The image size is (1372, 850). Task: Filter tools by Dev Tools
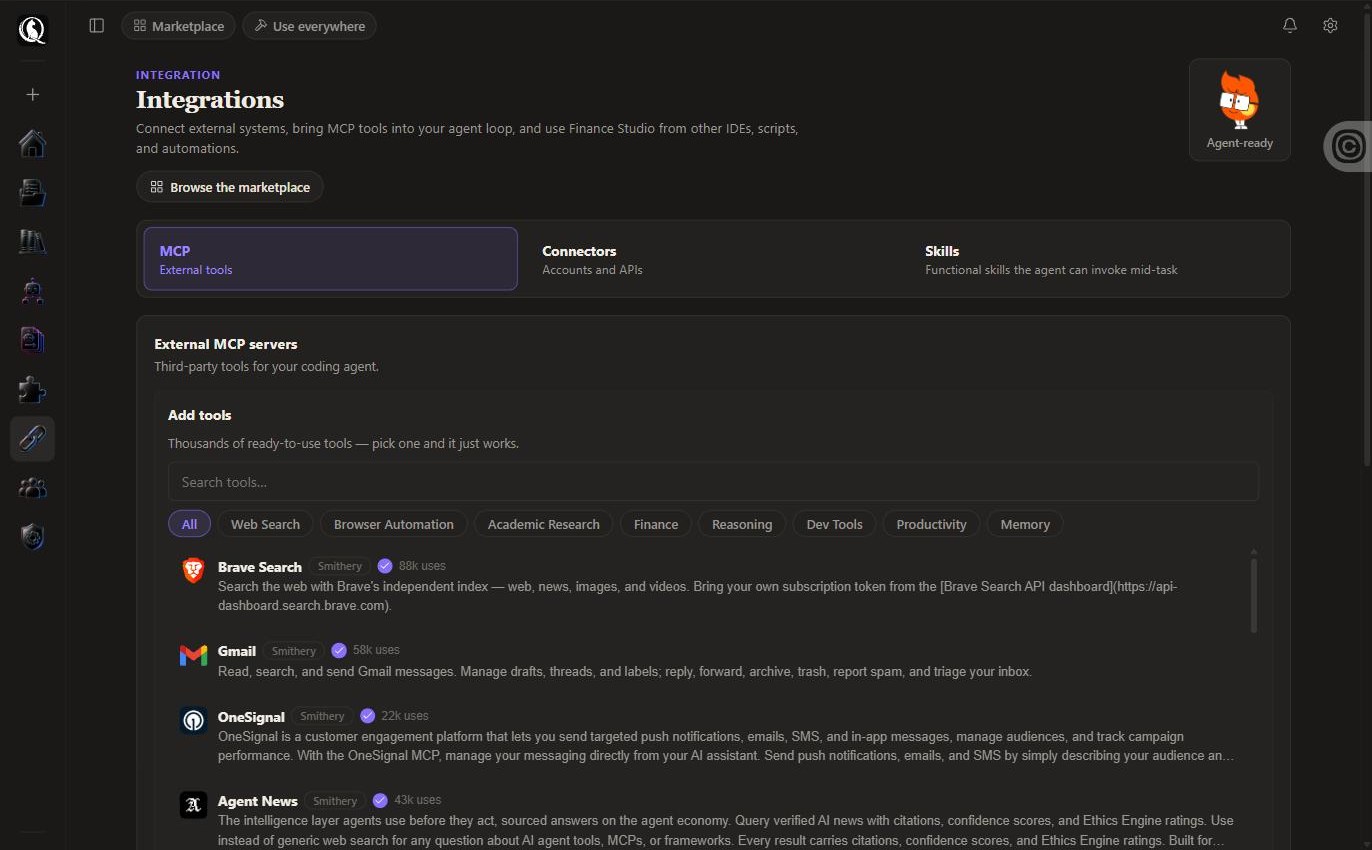[x=834, y=524]
